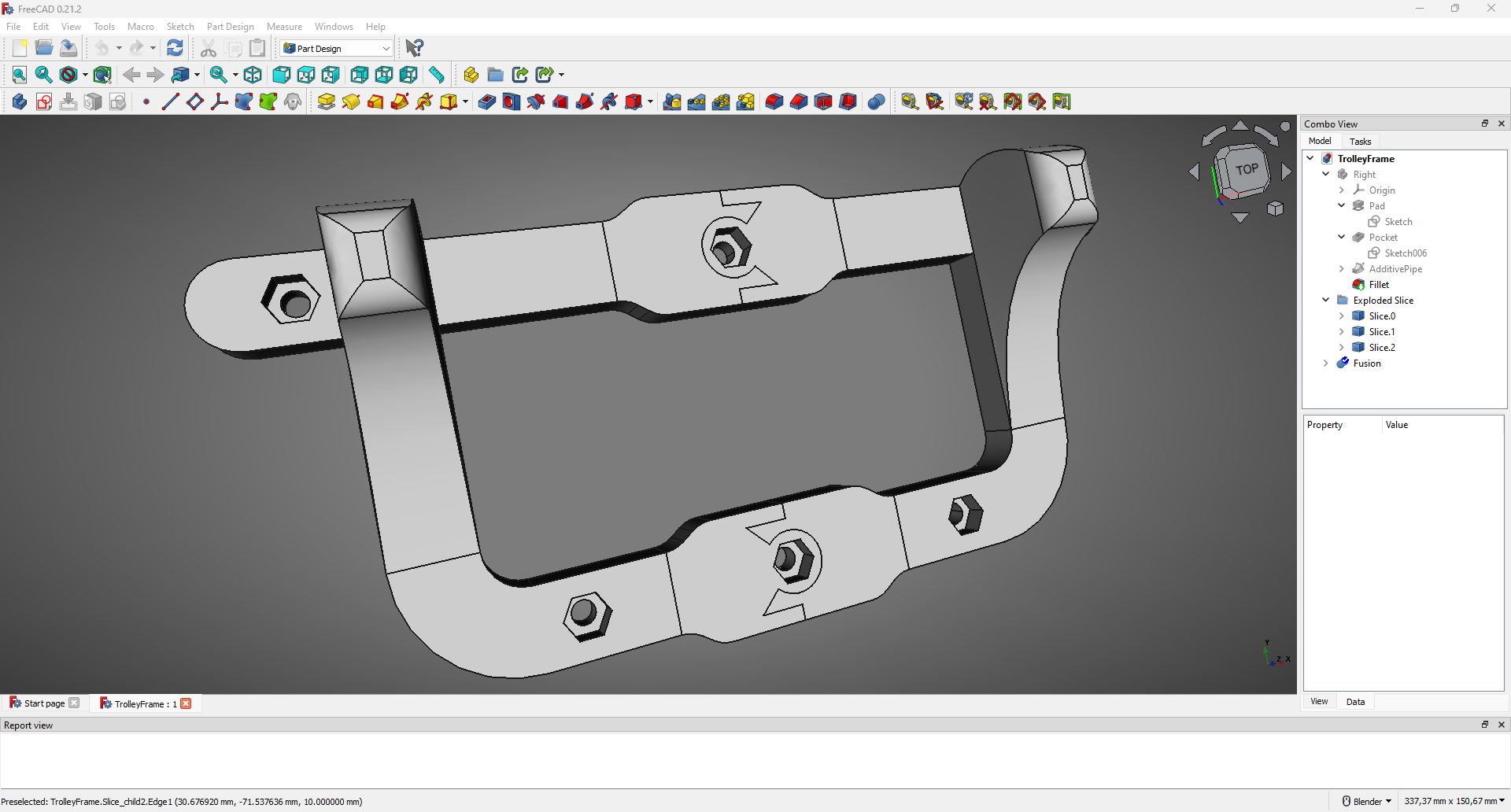Select the Additive loft tool

pos(375,101)
